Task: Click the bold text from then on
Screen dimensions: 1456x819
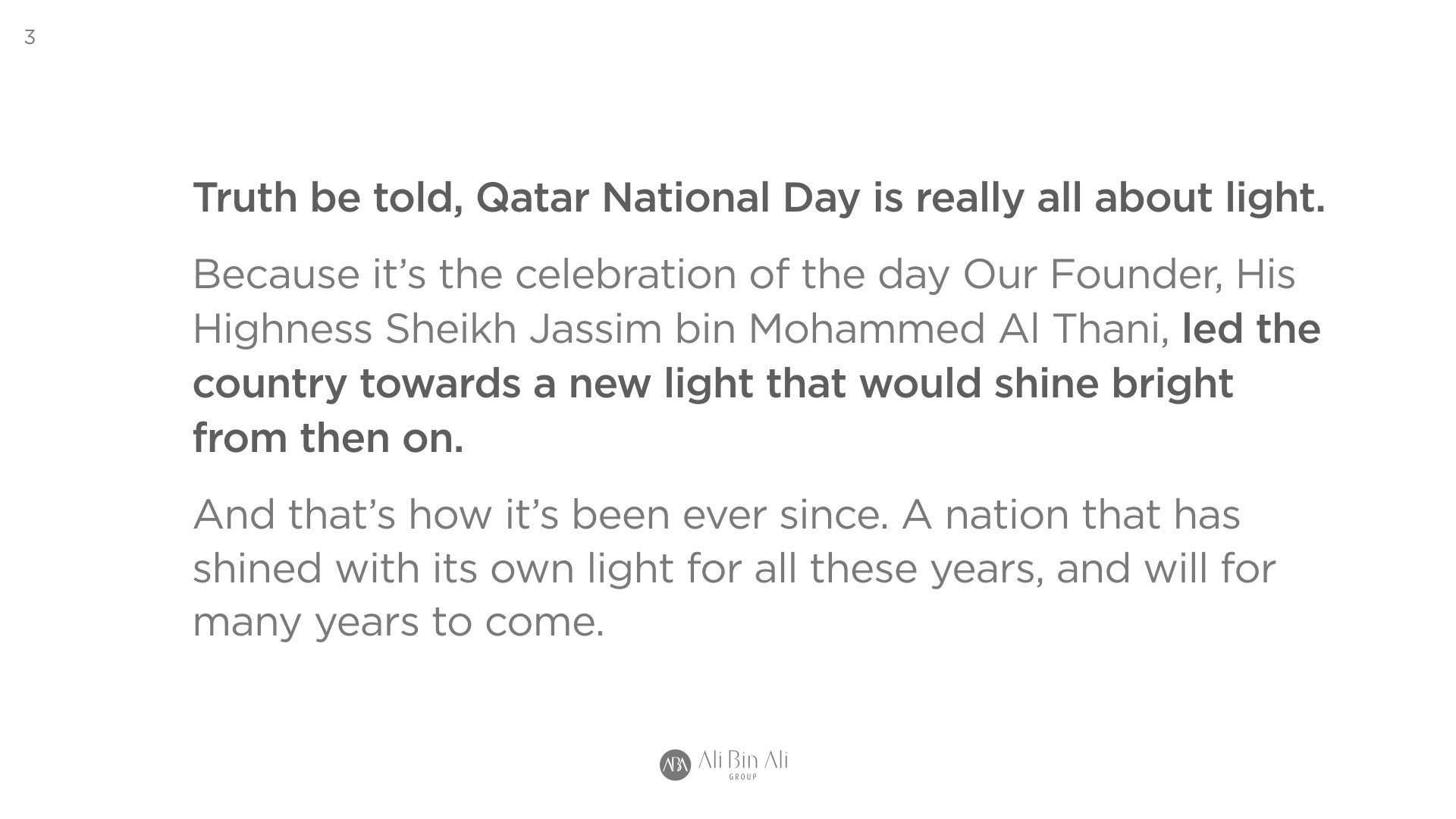Action: [x=328, y=438]
